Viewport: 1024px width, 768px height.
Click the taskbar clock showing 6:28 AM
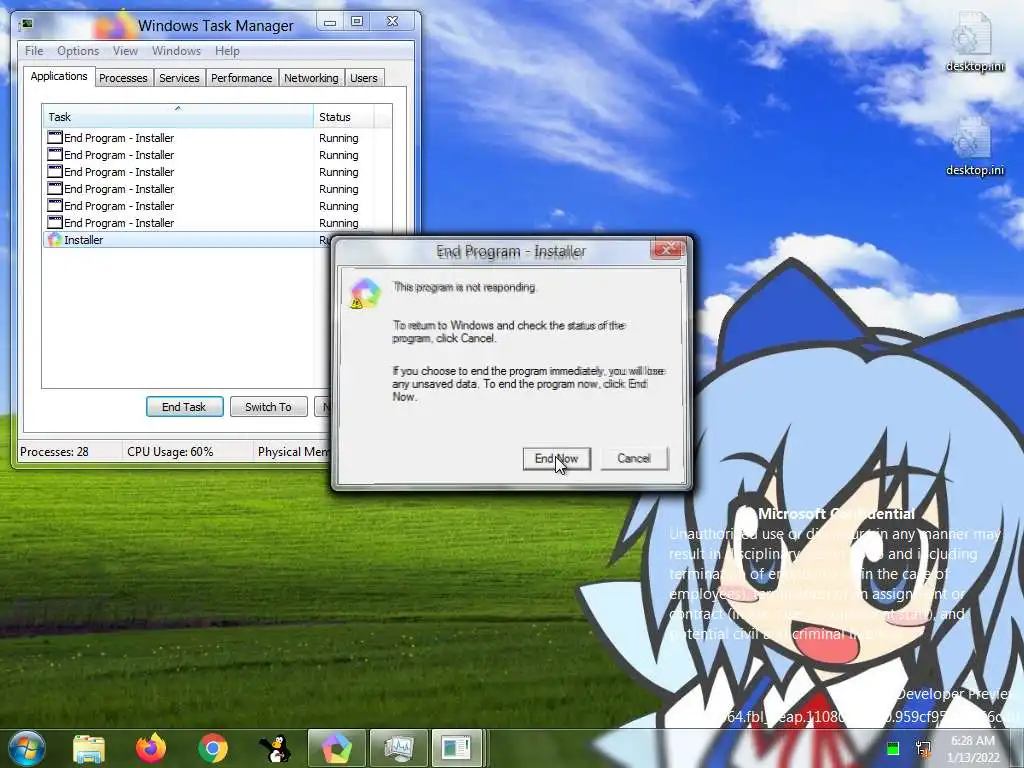pos(973,749)
